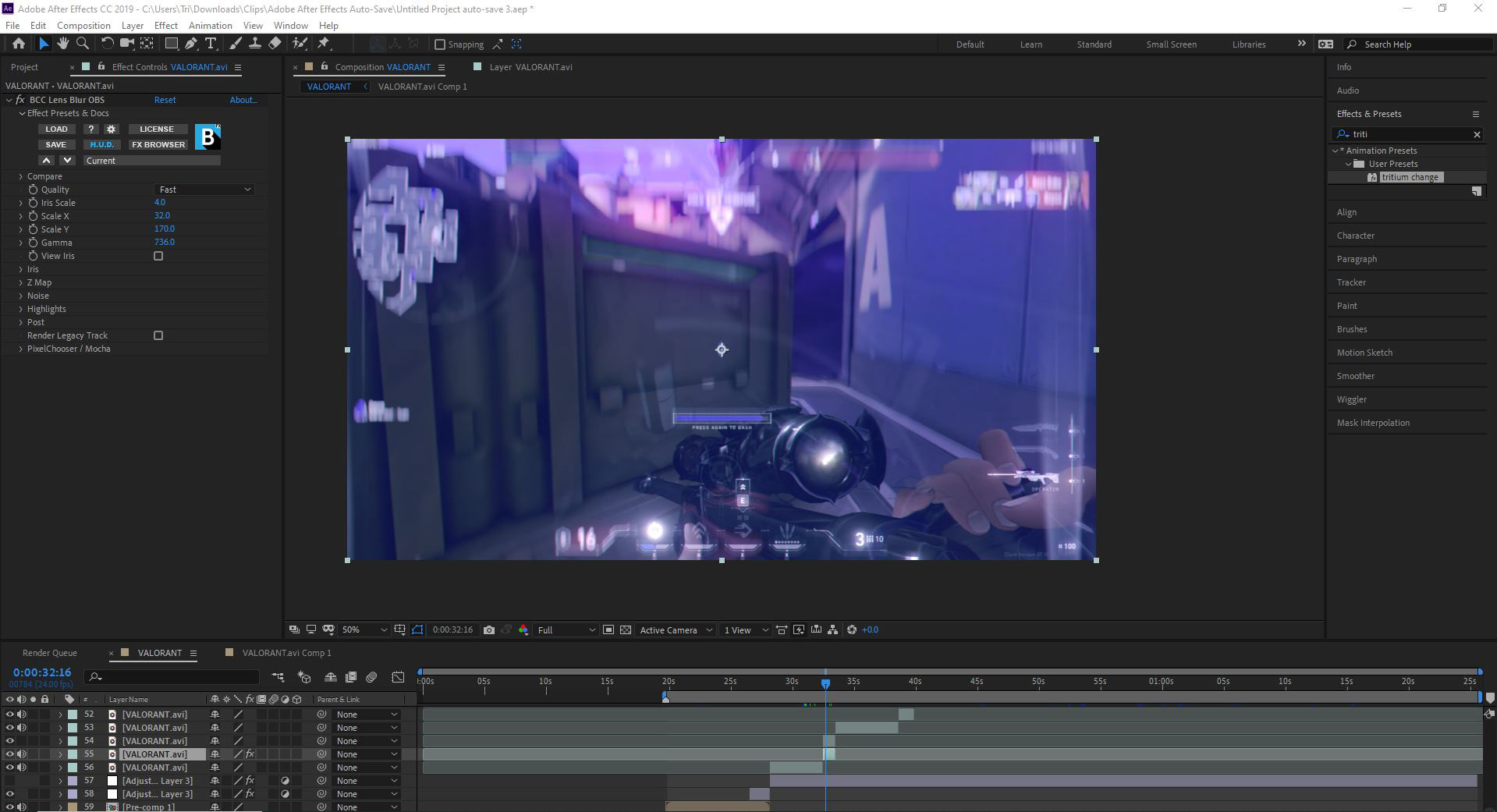
Task: Toggle the fx switch on layer 55
Action: (250, 754)
